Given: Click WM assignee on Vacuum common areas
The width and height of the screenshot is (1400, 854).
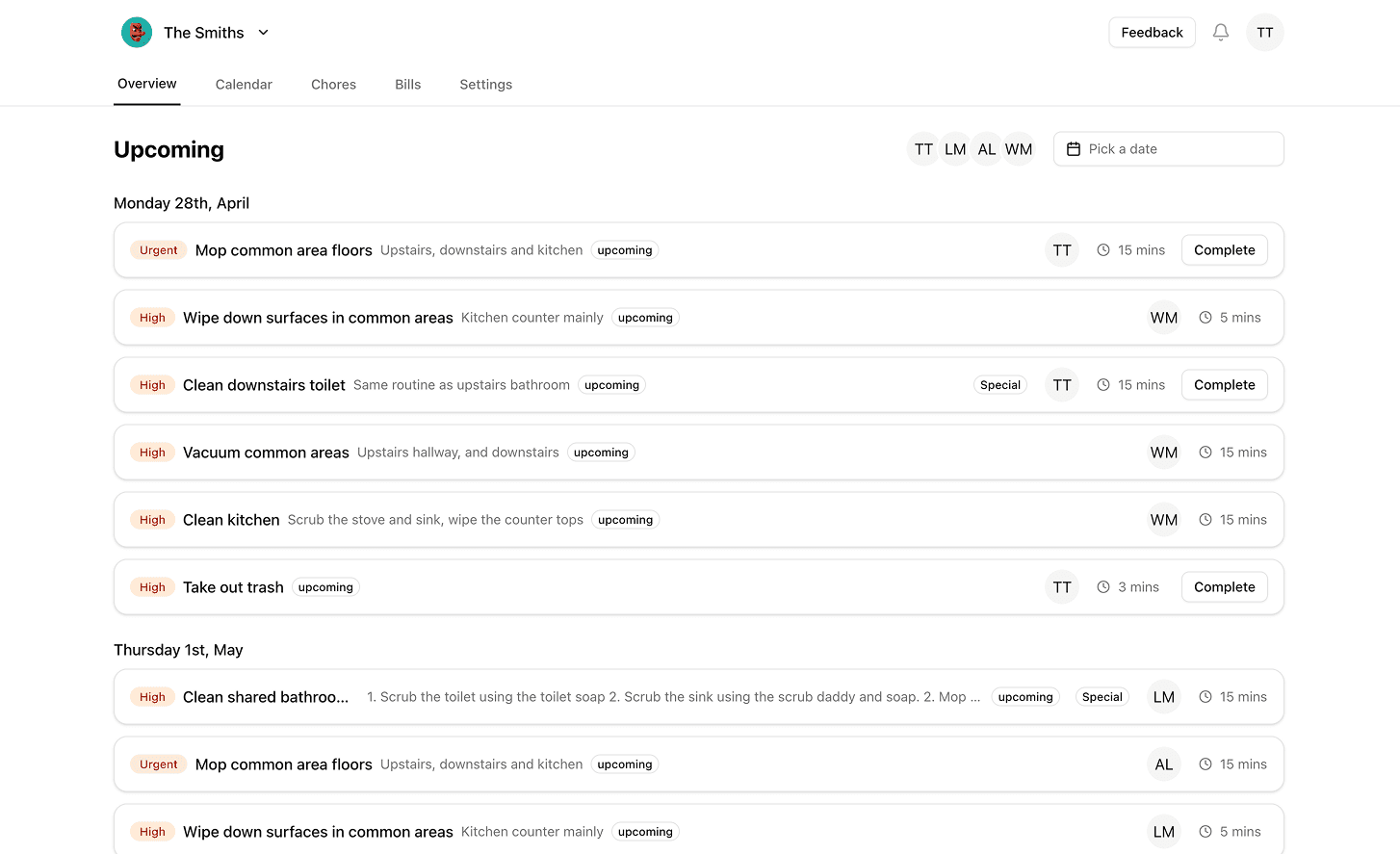Looking at the screenshot, I should pyautogui.click(x=1164, y=453).
